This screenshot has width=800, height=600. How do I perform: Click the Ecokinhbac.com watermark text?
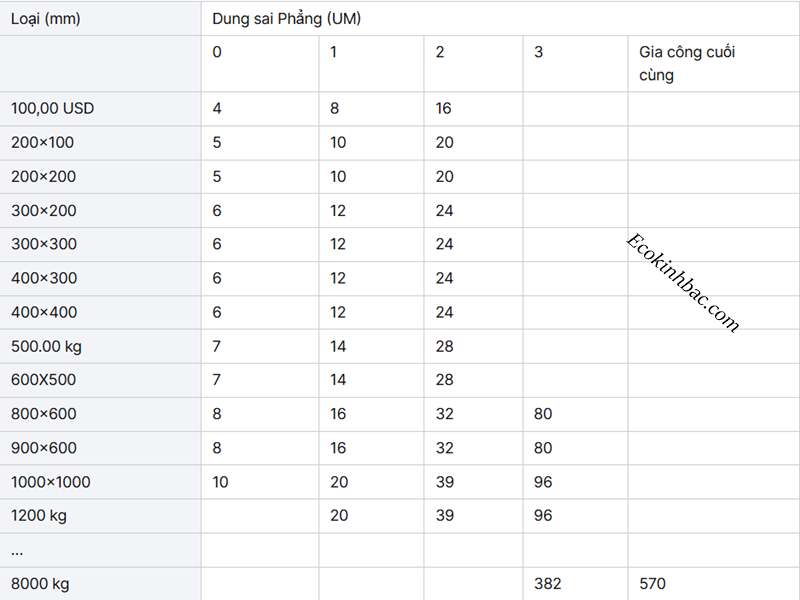click(681, 283)
